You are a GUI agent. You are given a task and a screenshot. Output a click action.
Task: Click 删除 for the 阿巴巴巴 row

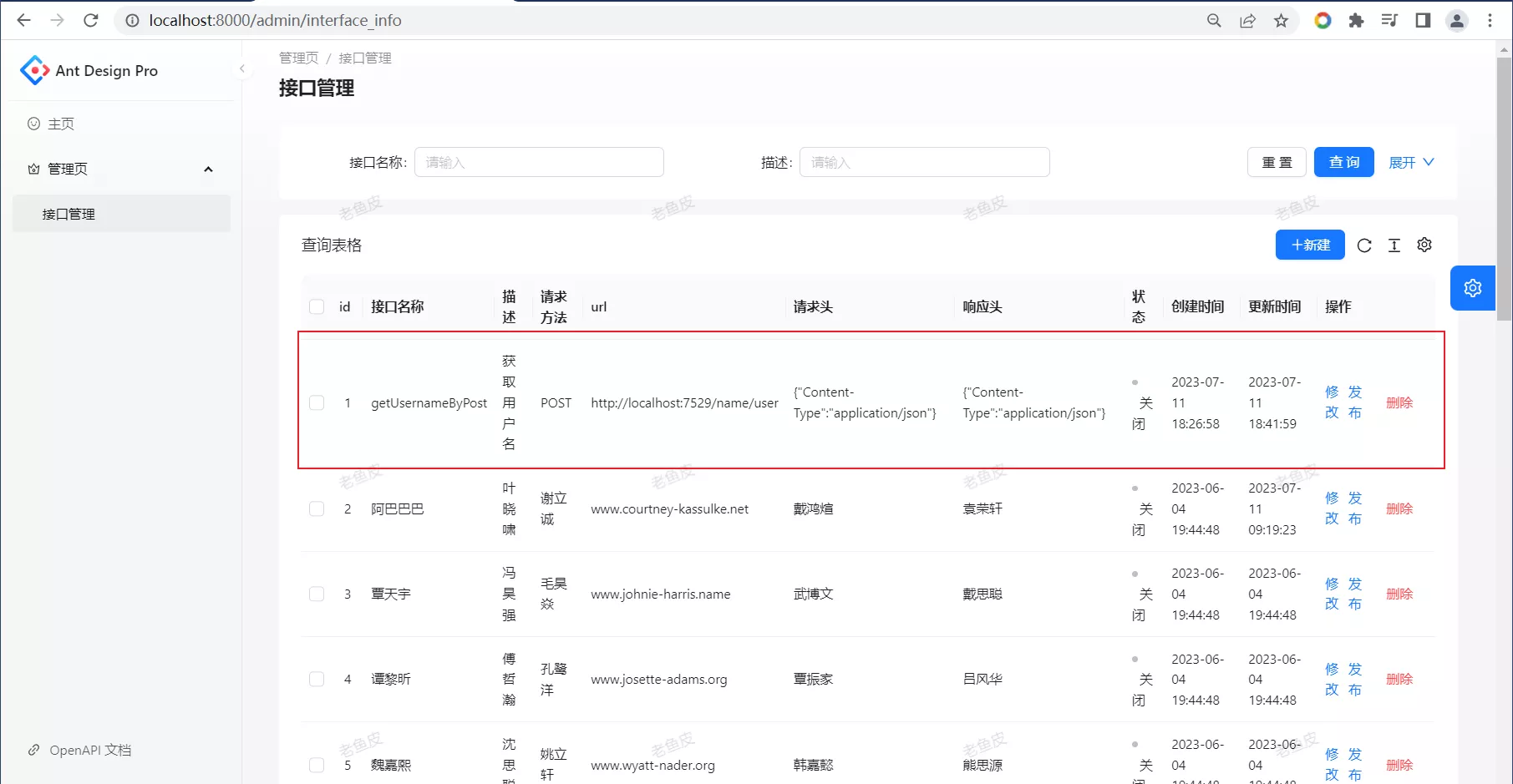(1399, 508)
